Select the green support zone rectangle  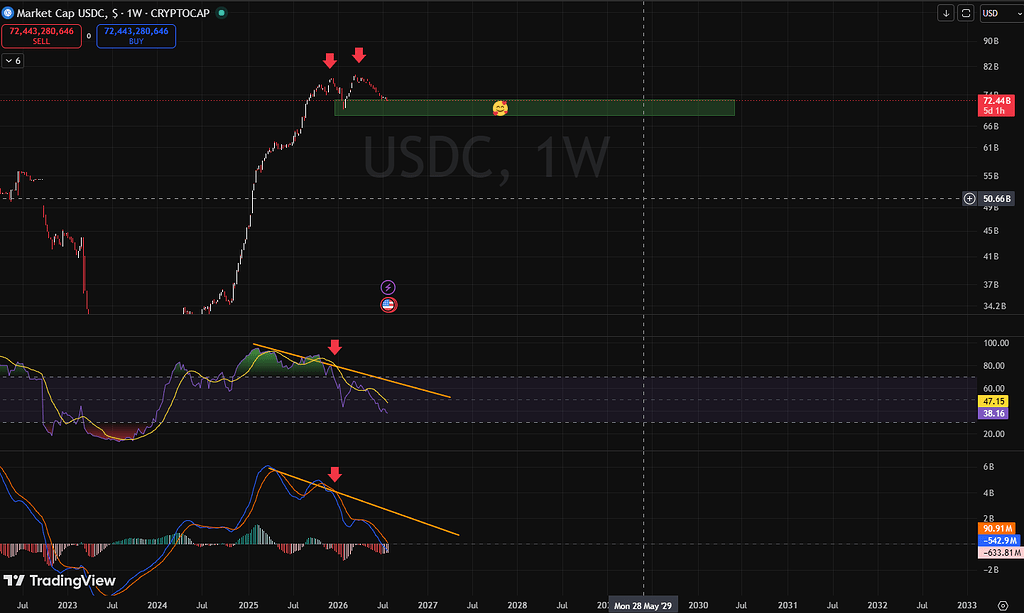(x=534, y=108)
